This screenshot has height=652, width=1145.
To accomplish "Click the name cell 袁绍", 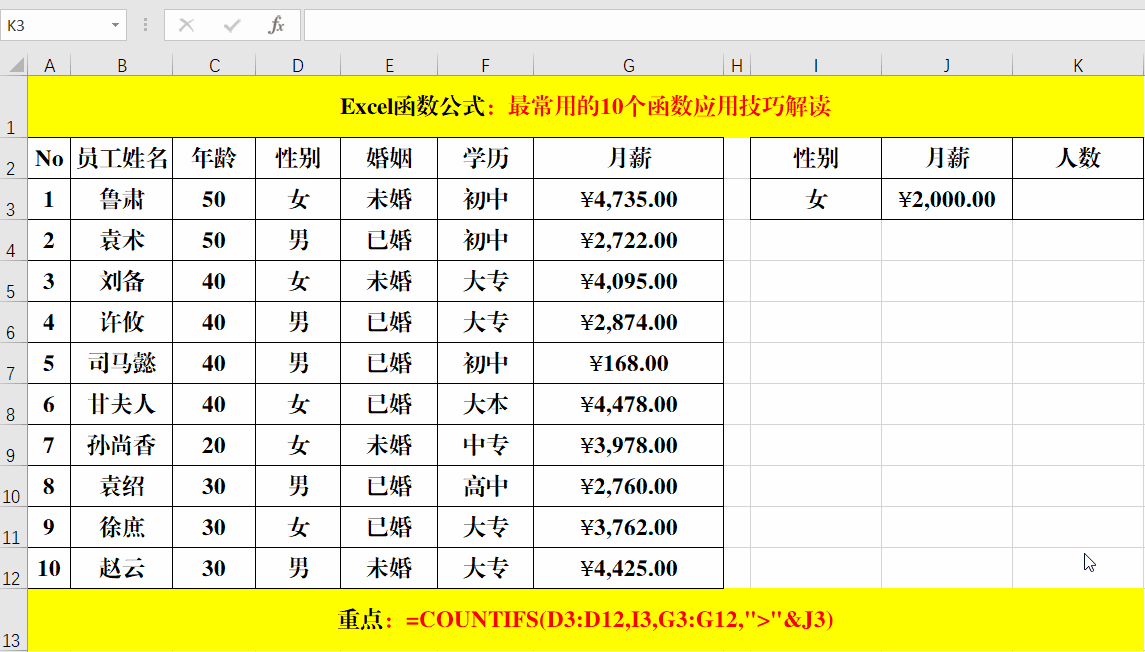I will point(121,486).
